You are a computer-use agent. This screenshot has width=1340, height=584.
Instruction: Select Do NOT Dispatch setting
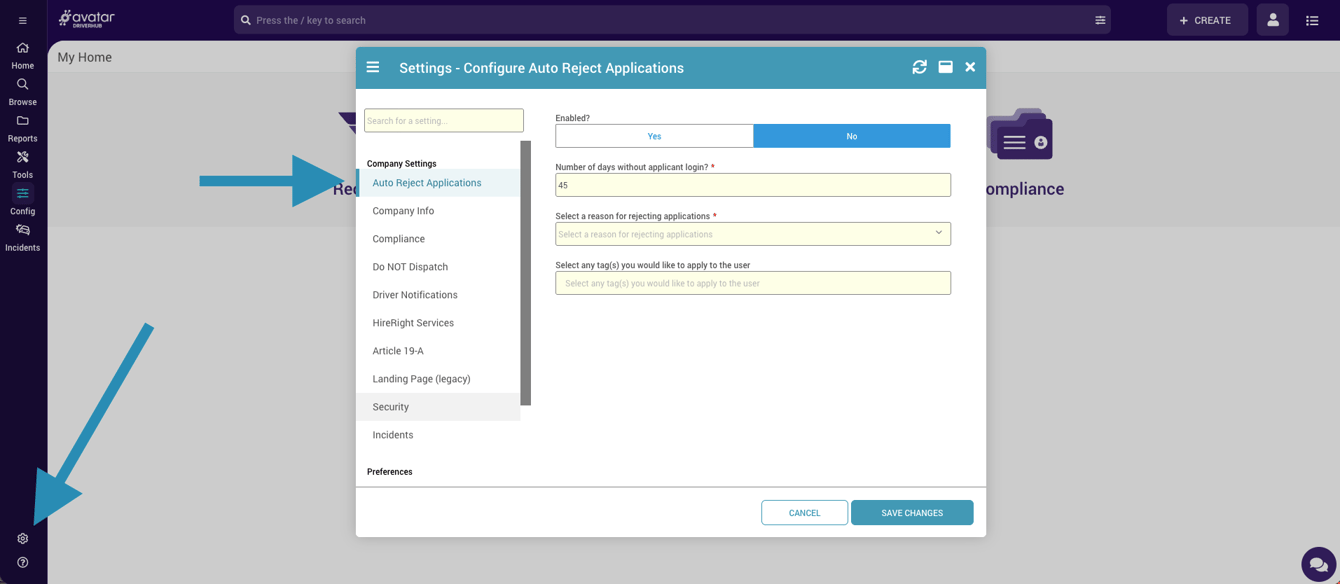[x=438, y=267]
